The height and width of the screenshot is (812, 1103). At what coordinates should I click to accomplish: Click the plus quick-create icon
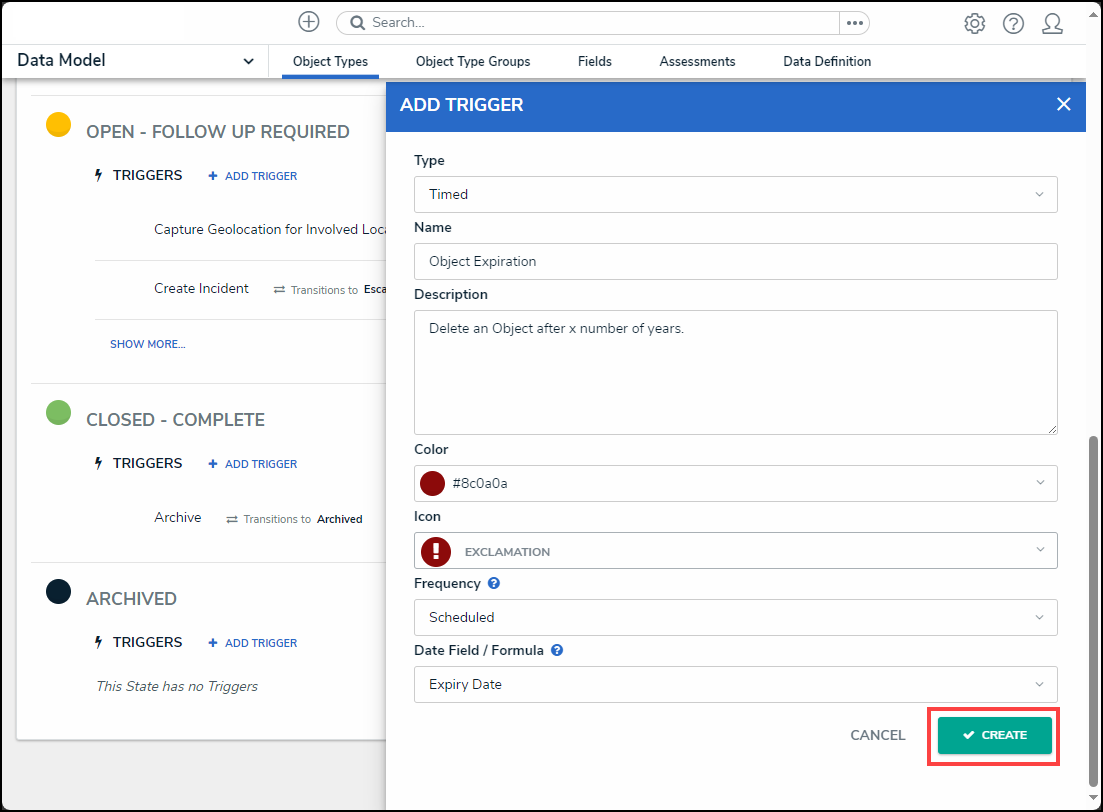pos(309,22)
